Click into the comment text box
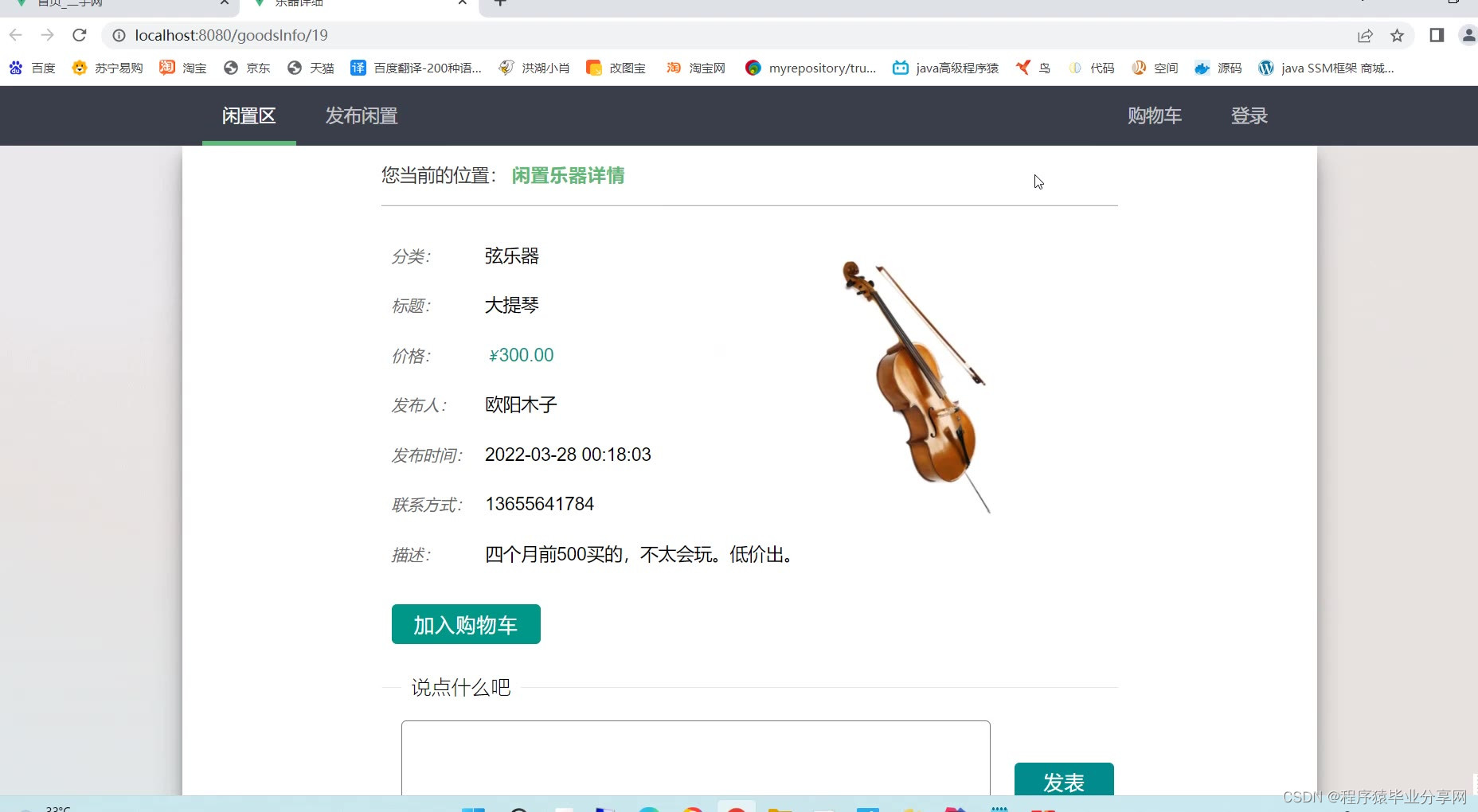This screenshot has width=1478, height=812. coord(696,758)
